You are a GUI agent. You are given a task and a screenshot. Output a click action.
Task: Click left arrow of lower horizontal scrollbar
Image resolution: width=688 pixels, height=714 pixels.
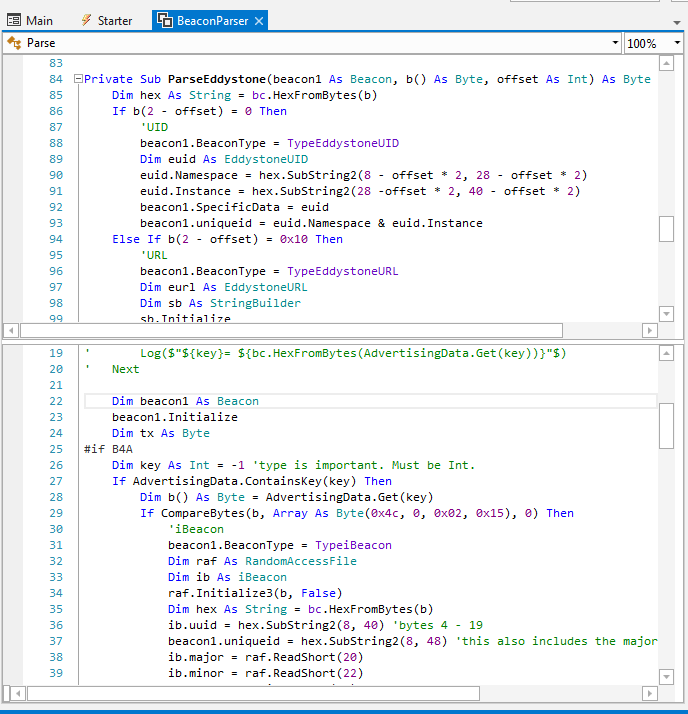click(18, 694)
